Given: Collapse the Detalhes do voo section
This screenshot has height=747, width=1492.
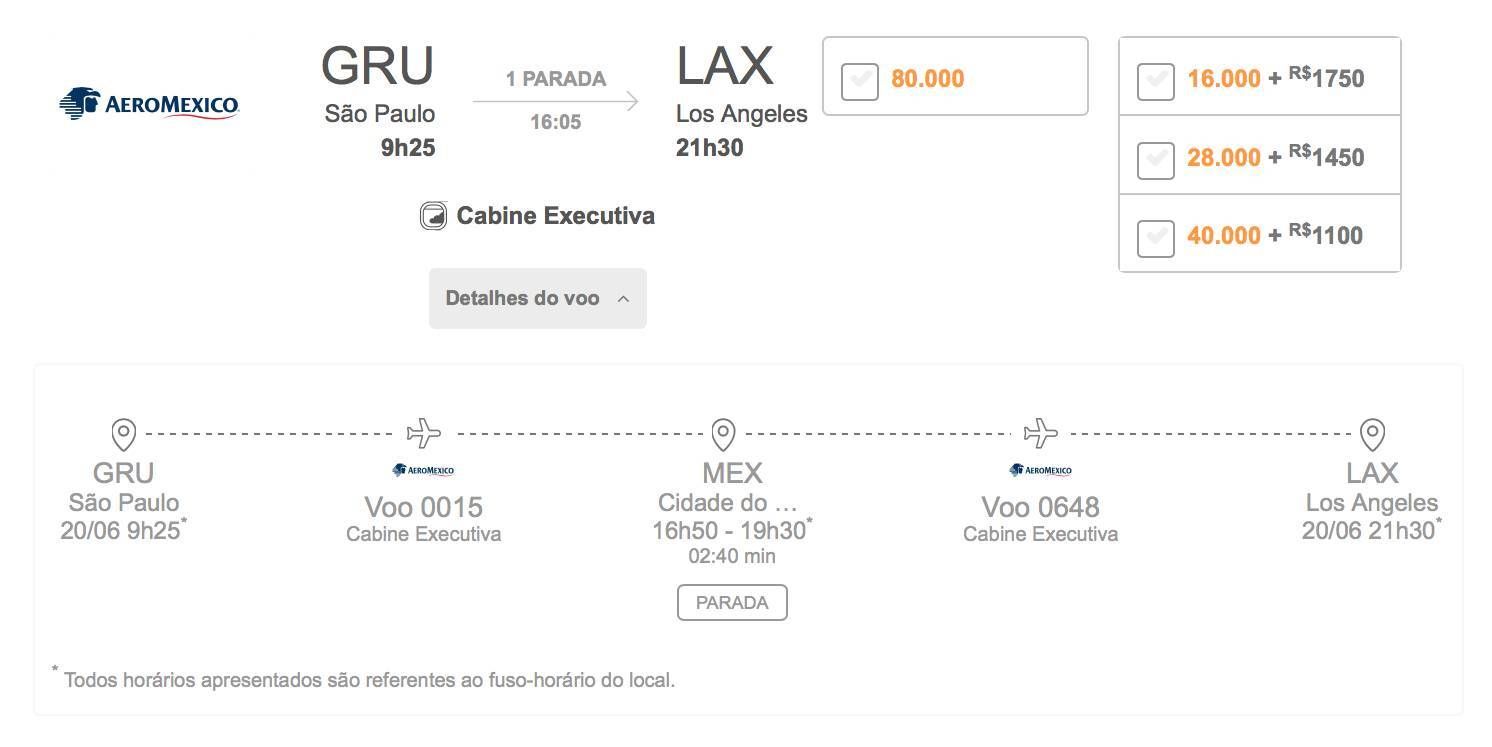Looking at the screenshot, I should [538, 298].
